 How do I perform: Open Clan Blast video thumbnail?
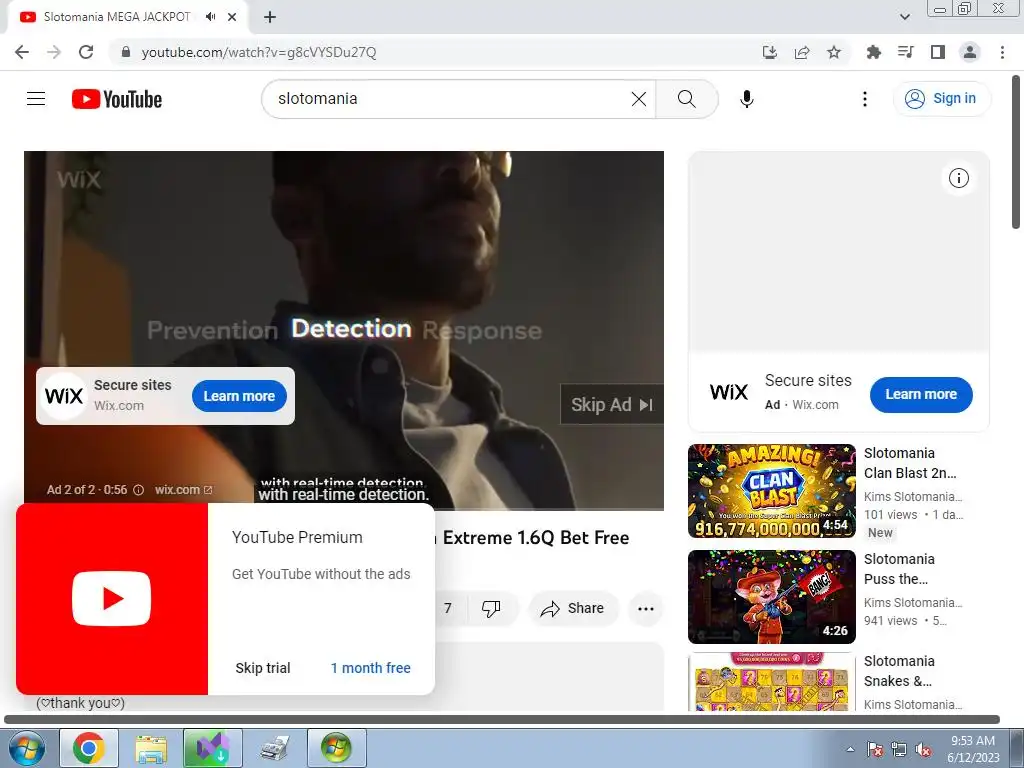point(772,491)
